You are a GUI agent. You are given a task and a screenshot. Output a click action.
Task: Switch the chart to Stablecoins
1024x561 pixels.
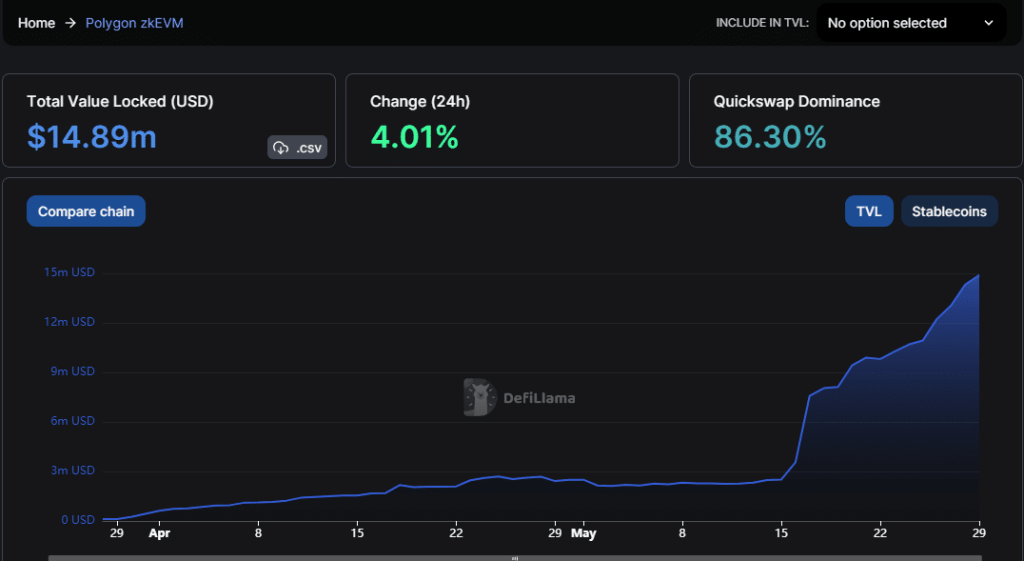pyautogui.click(x=949, y=211)
